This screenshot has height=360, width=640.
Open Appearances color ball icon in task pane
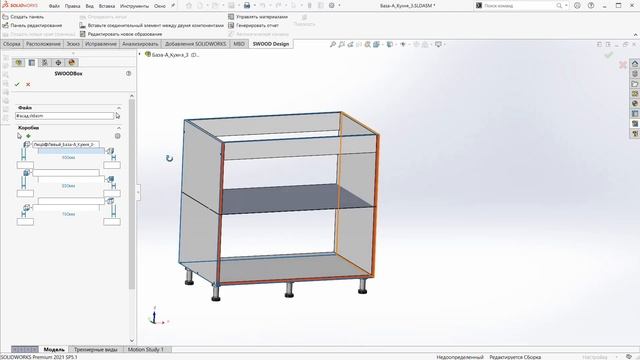[635, 104]
